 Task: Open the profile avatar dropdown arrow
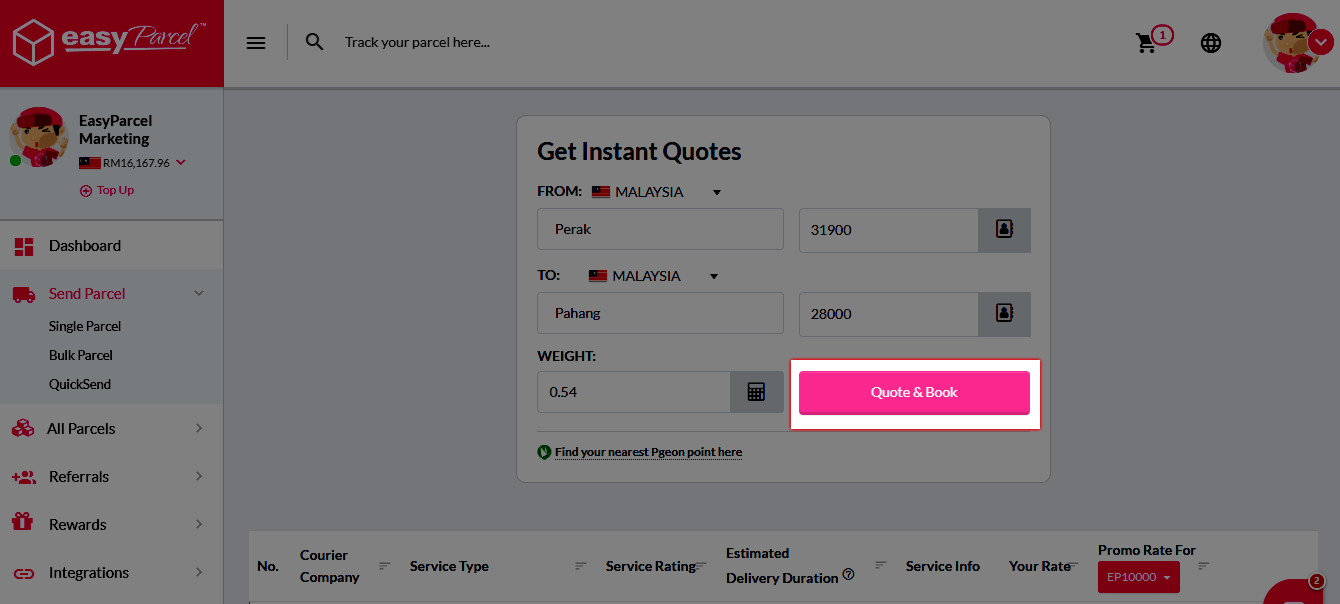[x=1321, y=42]
